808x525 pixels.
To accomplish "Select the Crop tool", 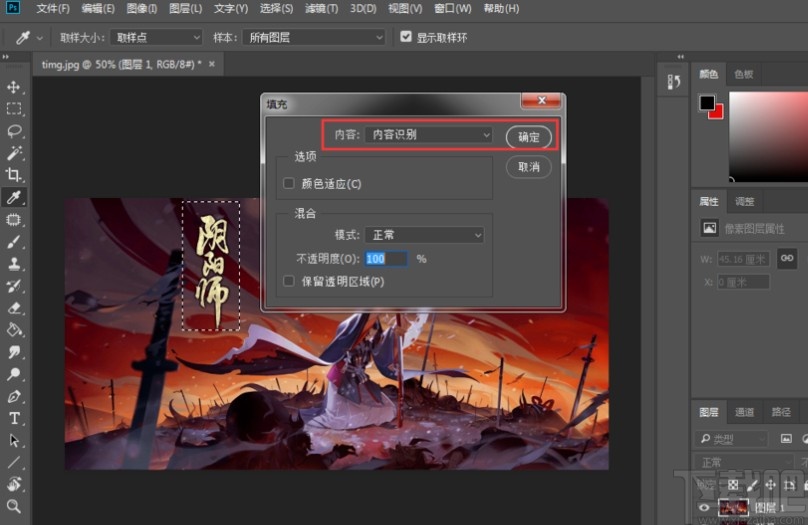I will [14, 175].
